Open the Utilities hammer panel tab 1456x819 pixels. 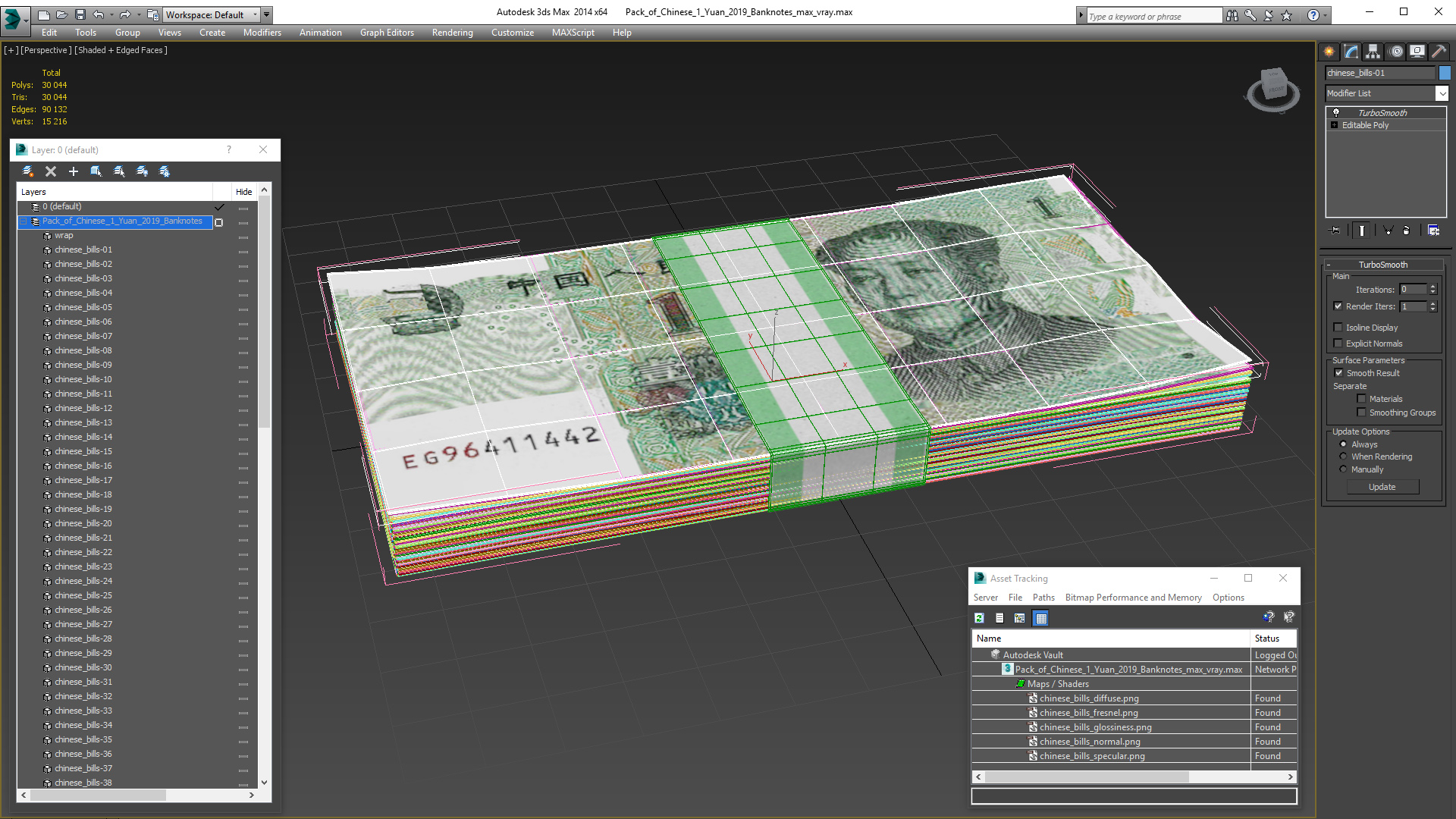tap(1439, 52)
